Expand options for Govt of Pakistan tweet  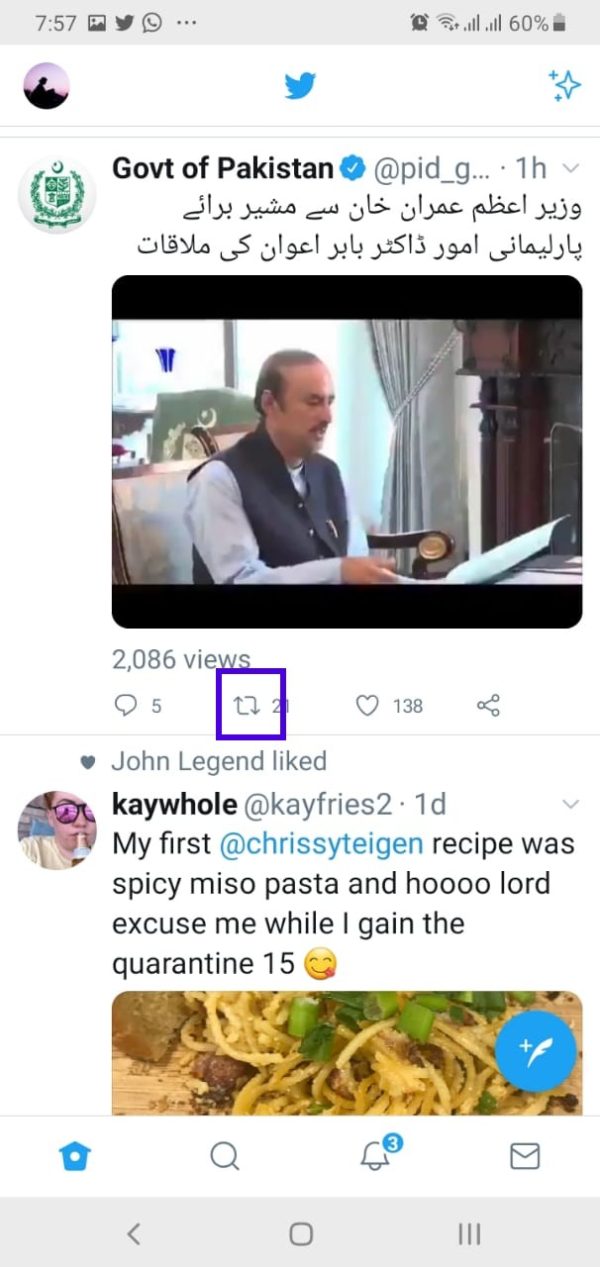(x=571, y=168)
